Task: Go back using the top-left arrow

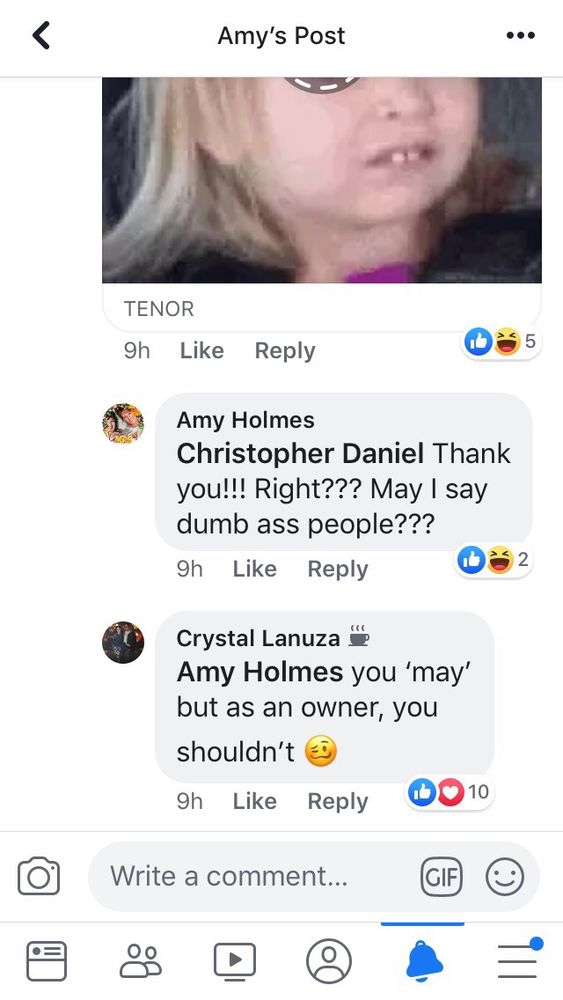Action: coord(41,35)
